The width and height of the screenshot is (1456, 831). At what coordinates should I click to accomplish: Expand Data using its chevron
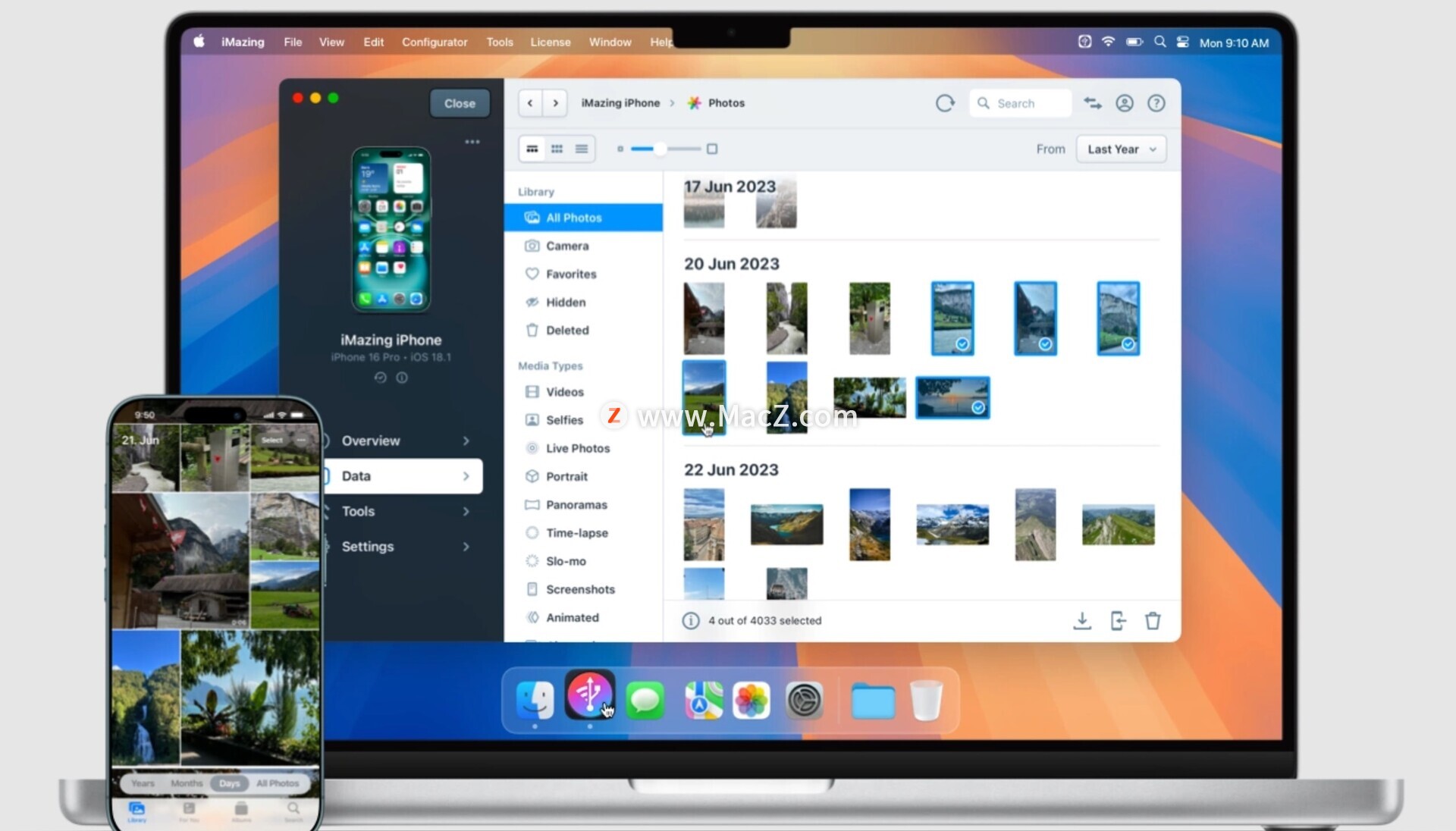(x=466, y=476)
